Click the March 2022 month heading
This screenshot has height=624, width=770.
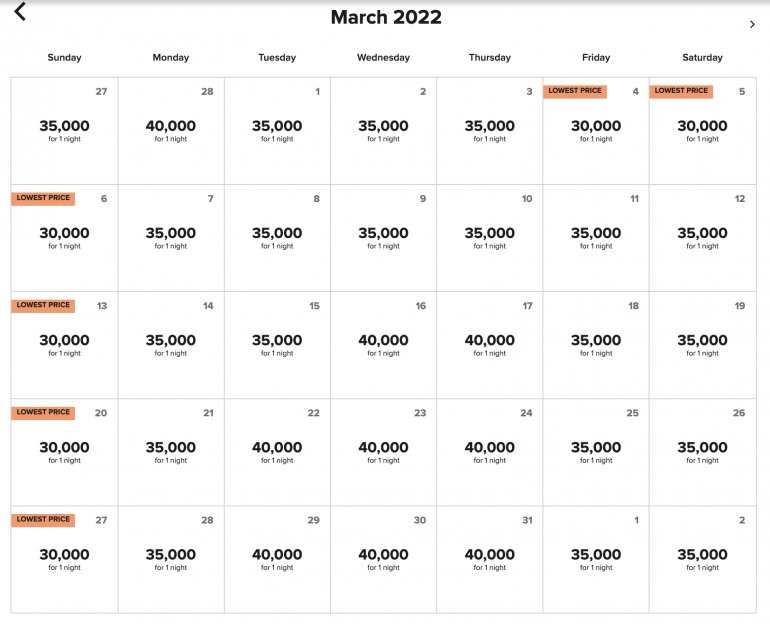click(x=386, y=17)
